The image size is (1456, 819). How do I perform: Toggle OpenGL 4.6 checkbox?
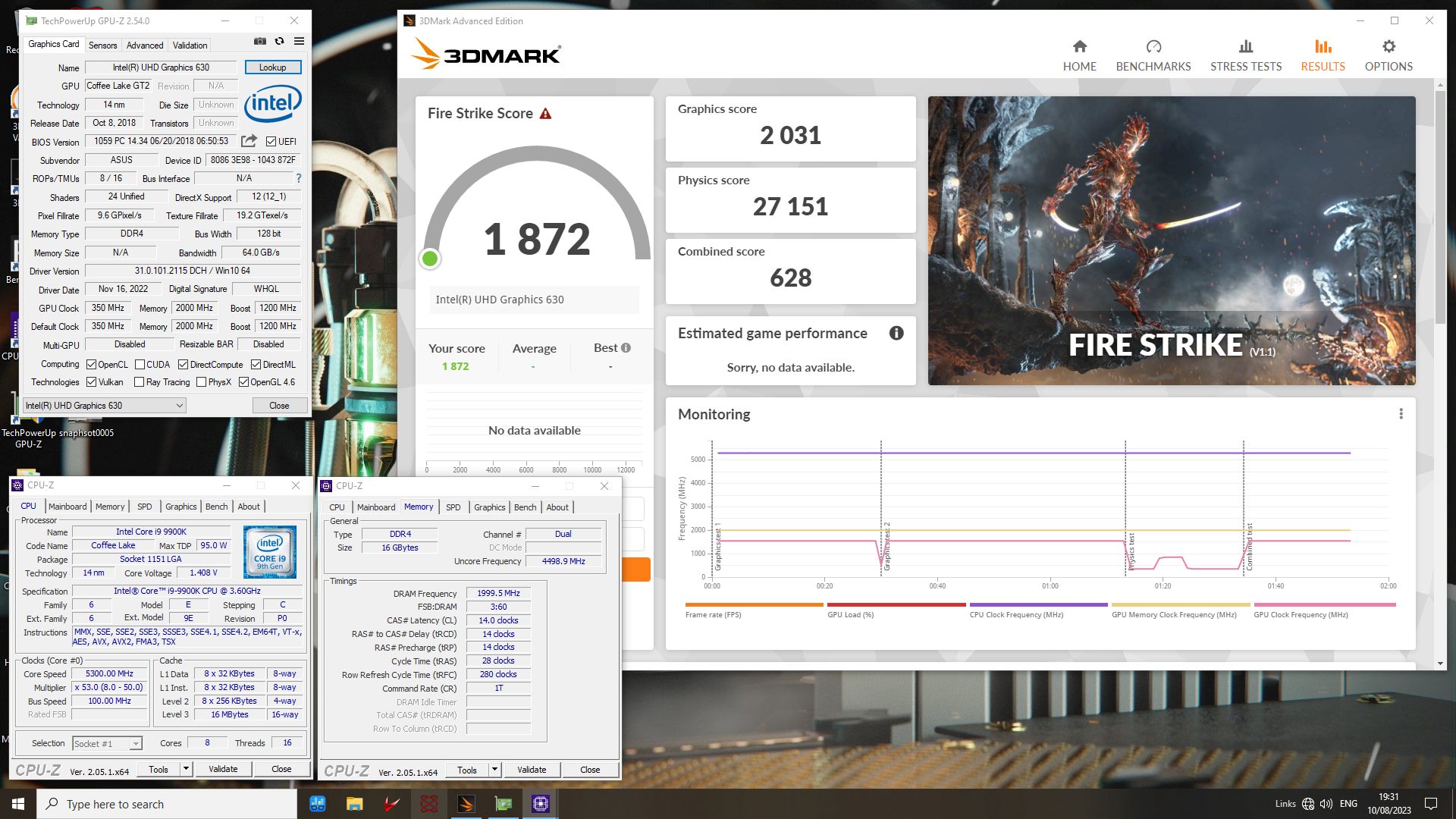[x=243, y=382]
